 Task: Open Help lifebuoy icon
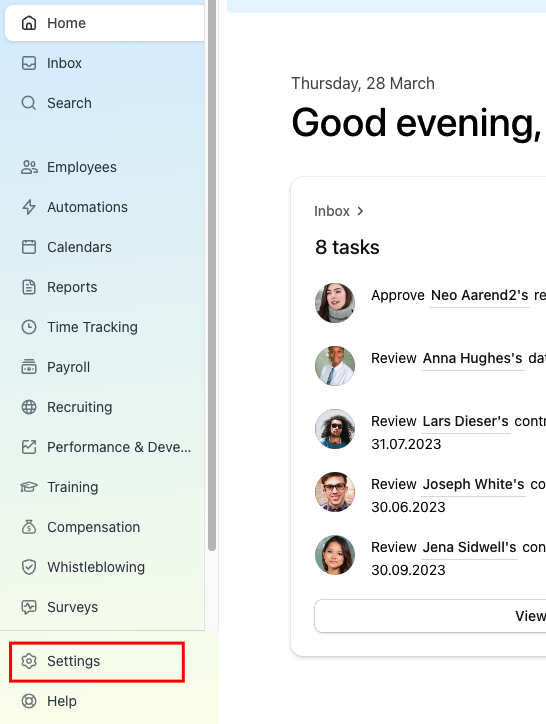tap(29, 701)
